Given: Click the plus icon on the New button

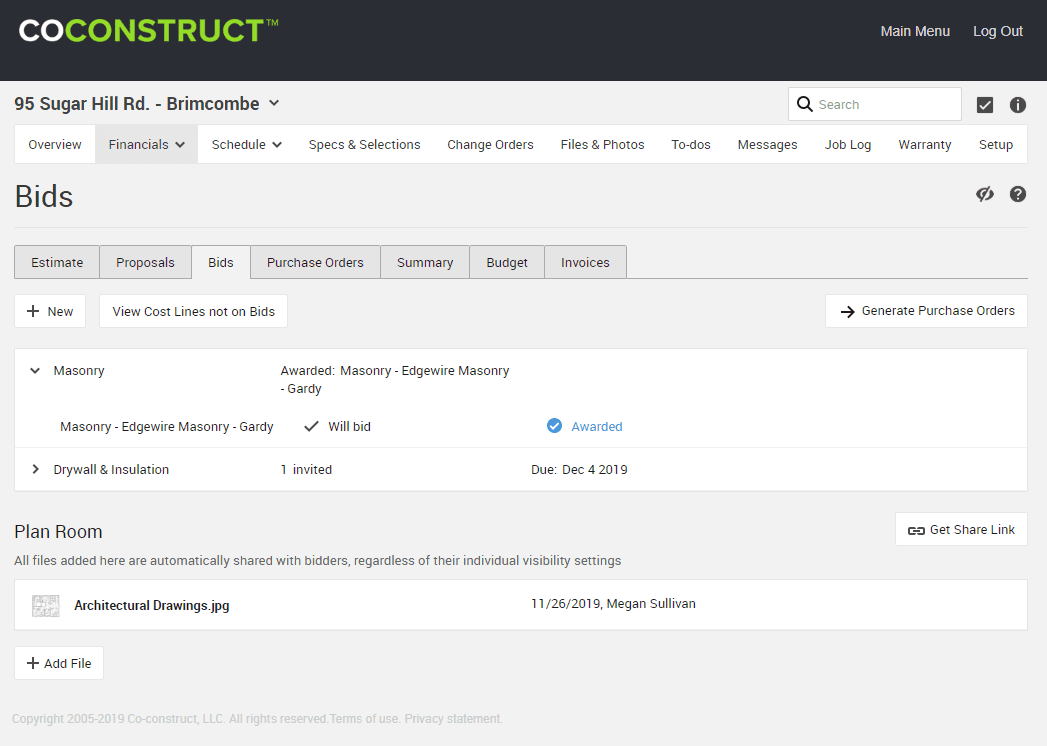Looking at the screenshot, I should (x=35, y=311).
